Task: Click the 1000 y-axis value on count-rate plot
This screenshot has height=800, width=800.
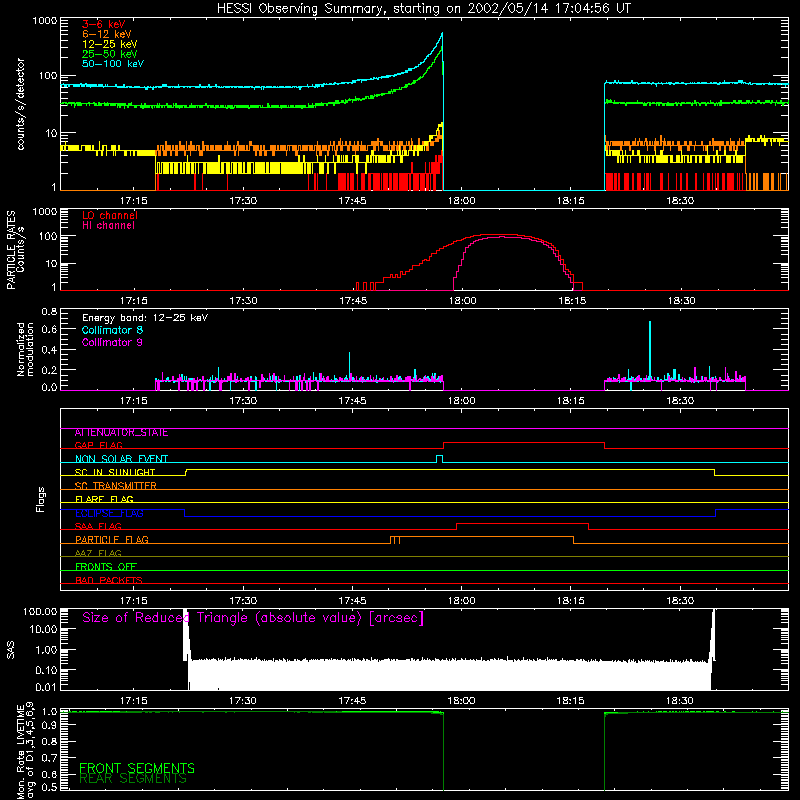Action: (44, 21)
